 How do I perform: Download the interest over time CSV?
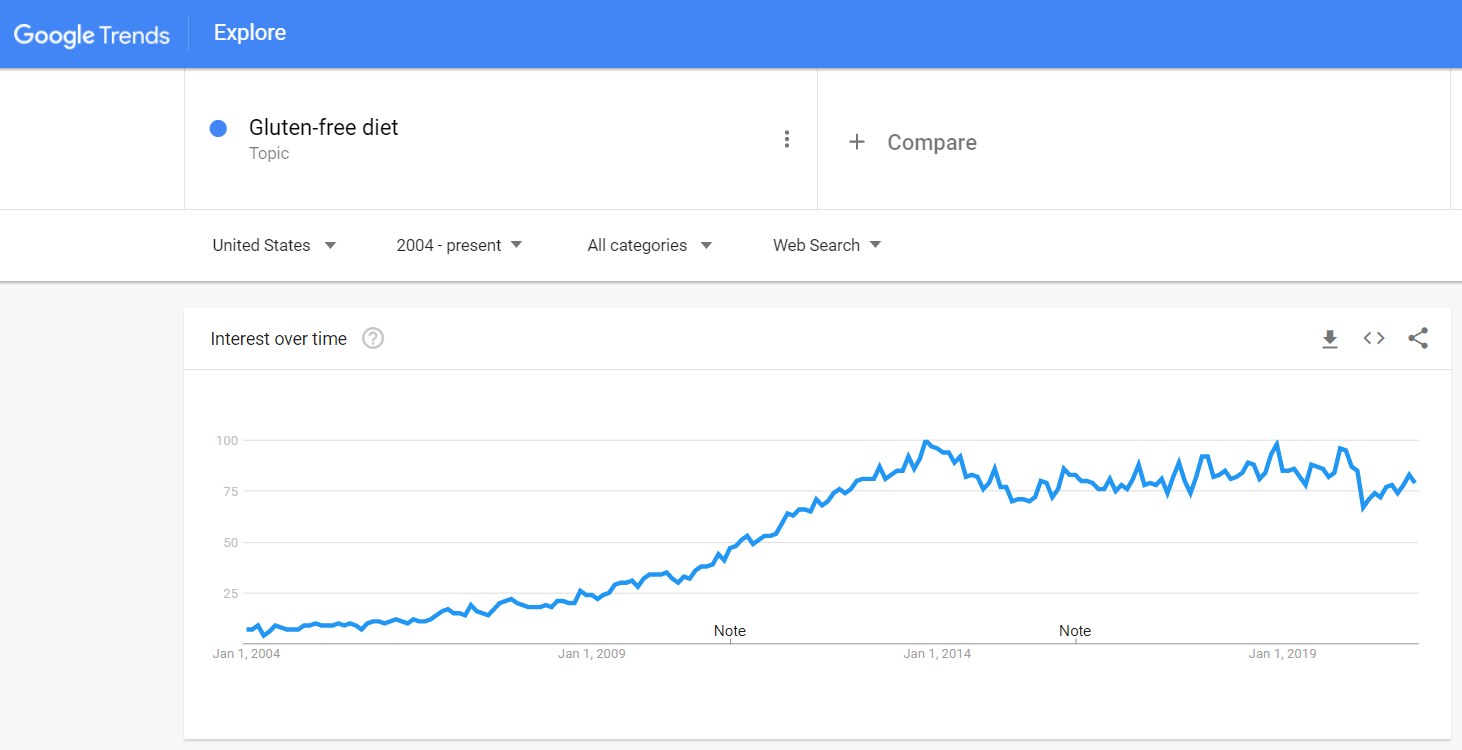click(1329, 339)
